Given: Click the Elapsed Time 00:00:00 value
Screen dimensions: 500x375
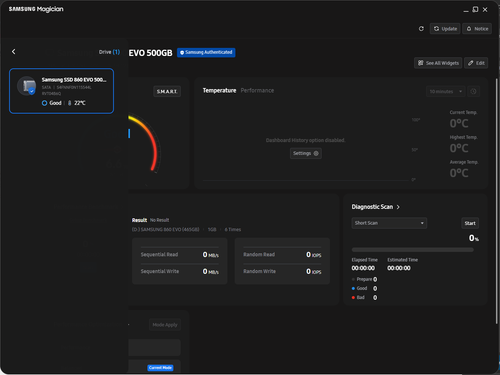Looking at the screenshot, I should tap(363, 268).
